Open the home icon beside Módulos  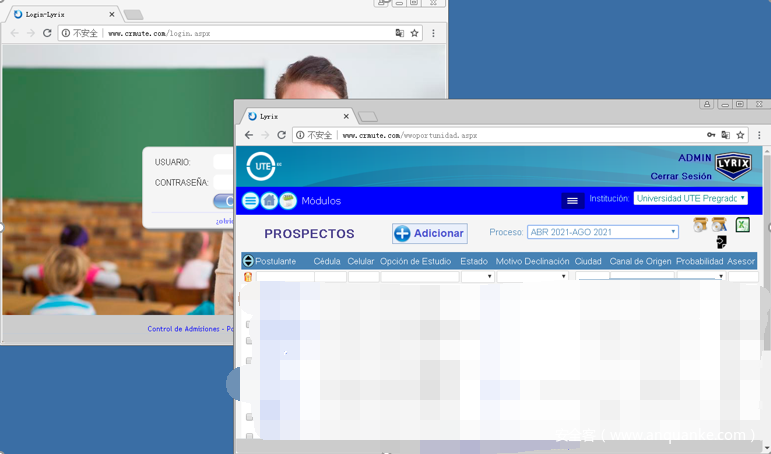tap(269, 201)
